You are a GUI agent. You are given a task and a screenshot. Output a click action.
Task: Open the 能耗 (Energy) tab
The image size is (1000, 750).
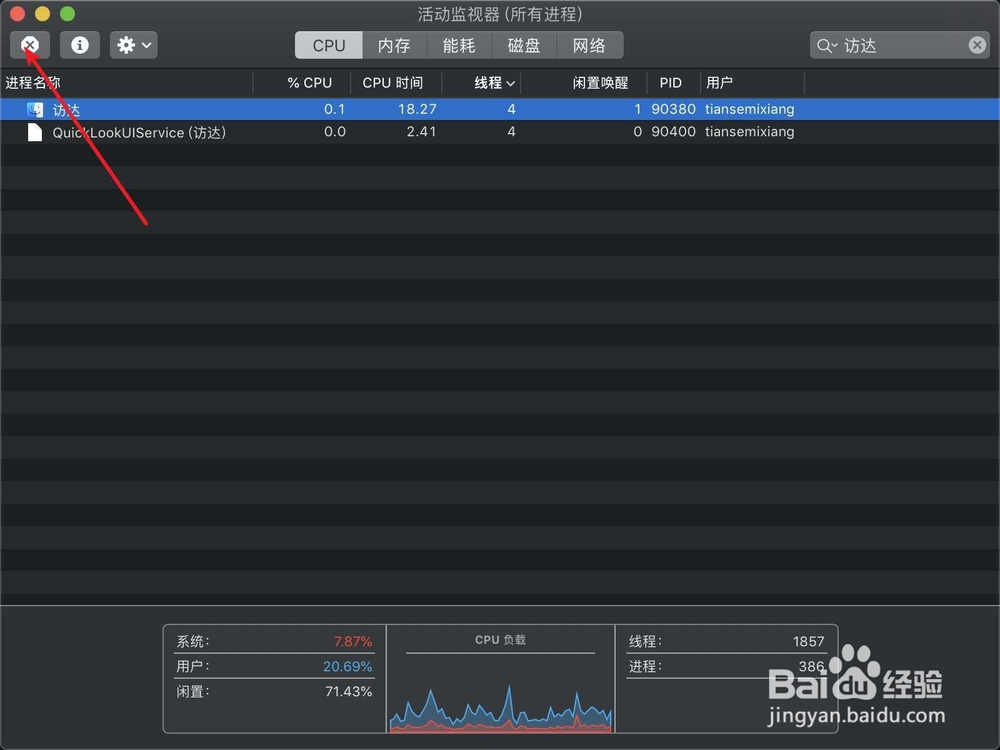pyautogui.click(x=458, y=44)
